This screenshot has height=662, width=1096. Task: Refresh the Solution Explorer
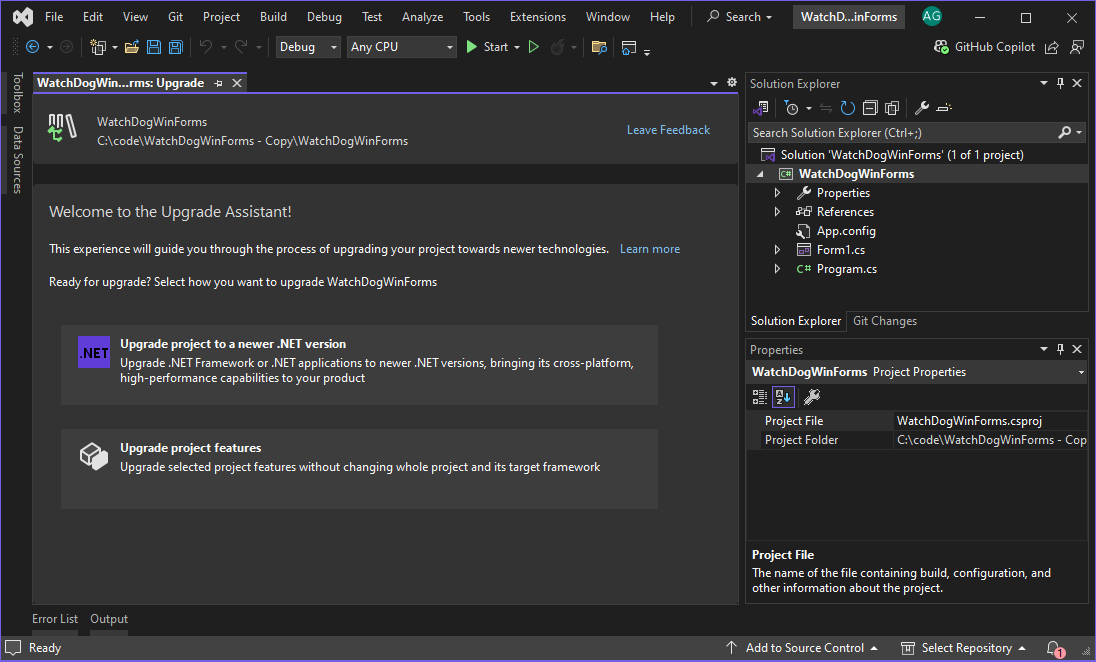coord(846,107)
